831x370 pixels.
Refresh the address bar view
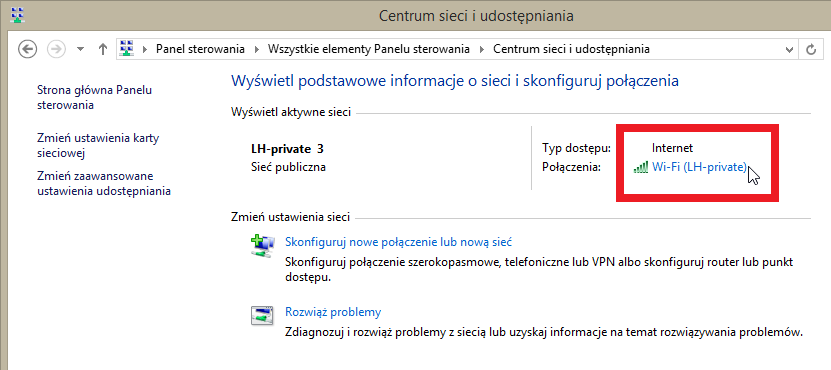(811, 49)
